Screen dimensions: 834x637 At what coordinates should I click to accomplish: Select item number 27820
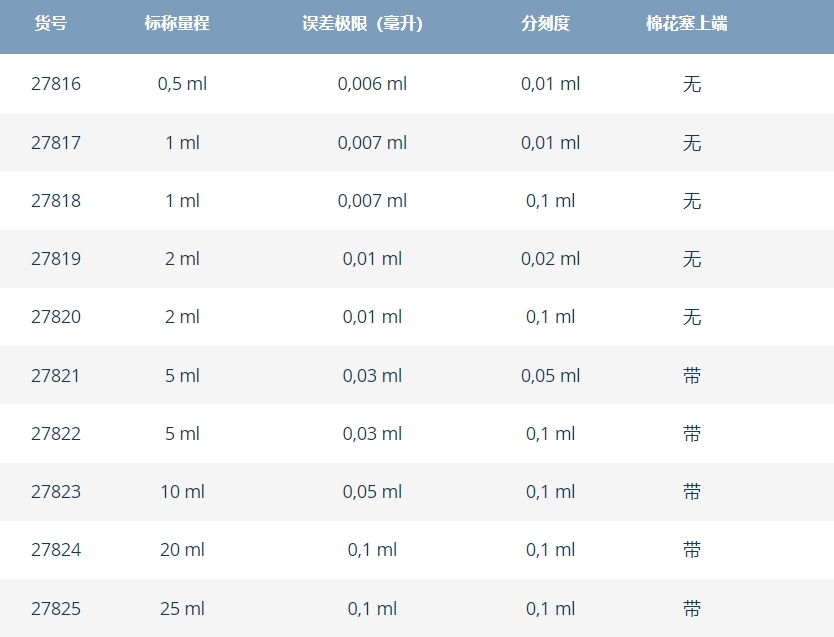(x=56, y=317)
